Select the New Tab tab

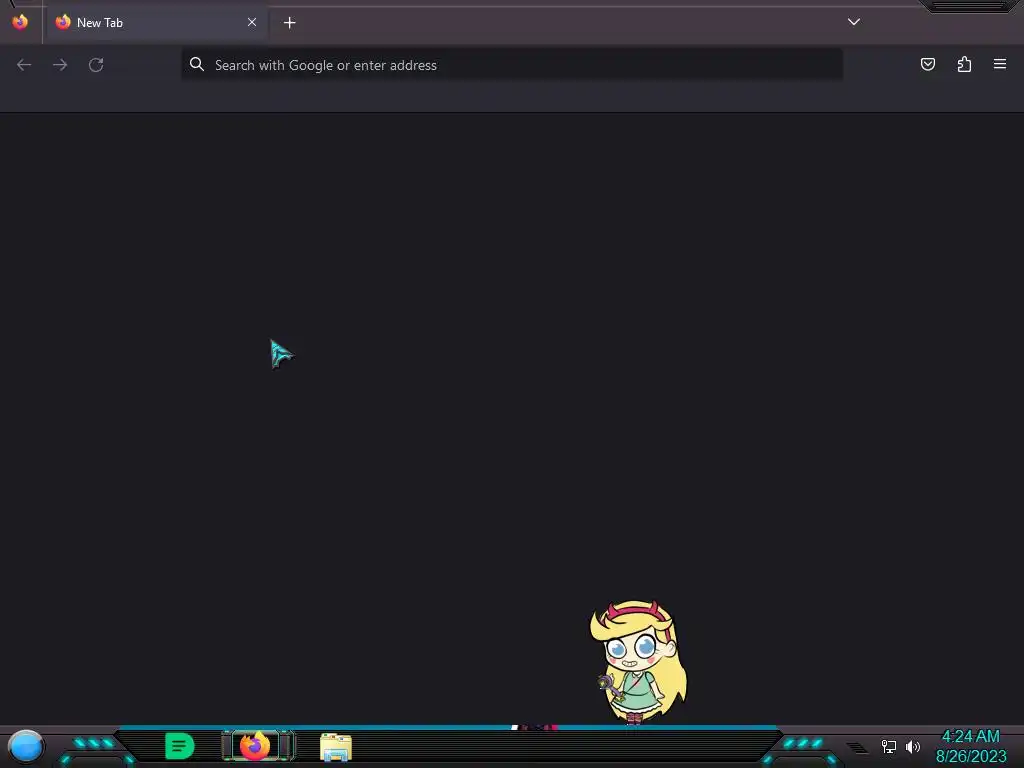click(157, 22)
